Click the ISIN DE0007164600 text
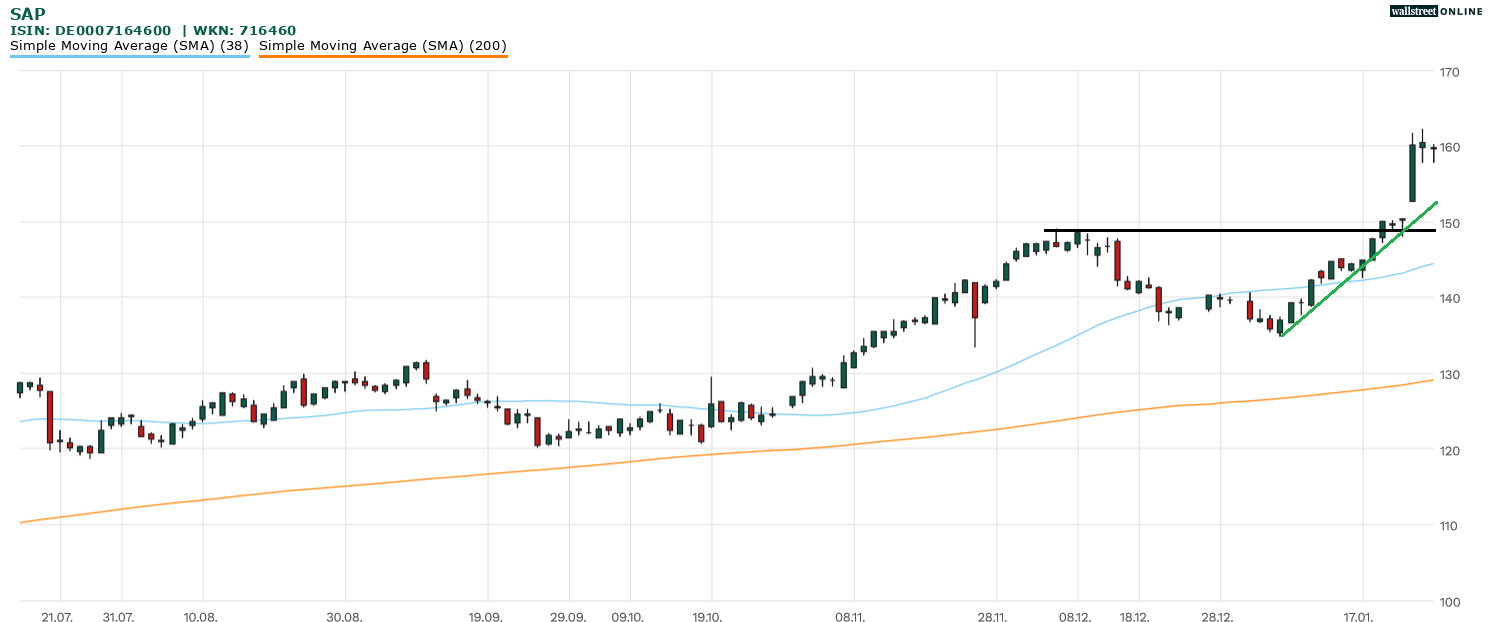 (90, 31)
